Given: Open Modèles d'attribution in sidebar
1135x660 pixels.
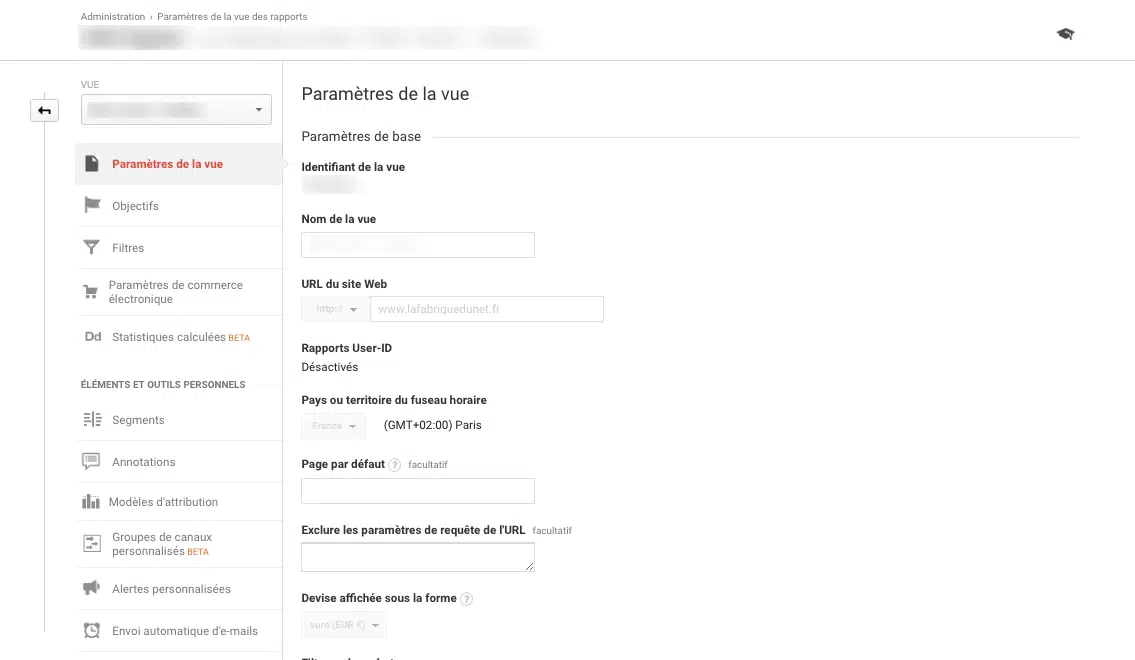Looking at the screenshot, I should coord(163,502).
